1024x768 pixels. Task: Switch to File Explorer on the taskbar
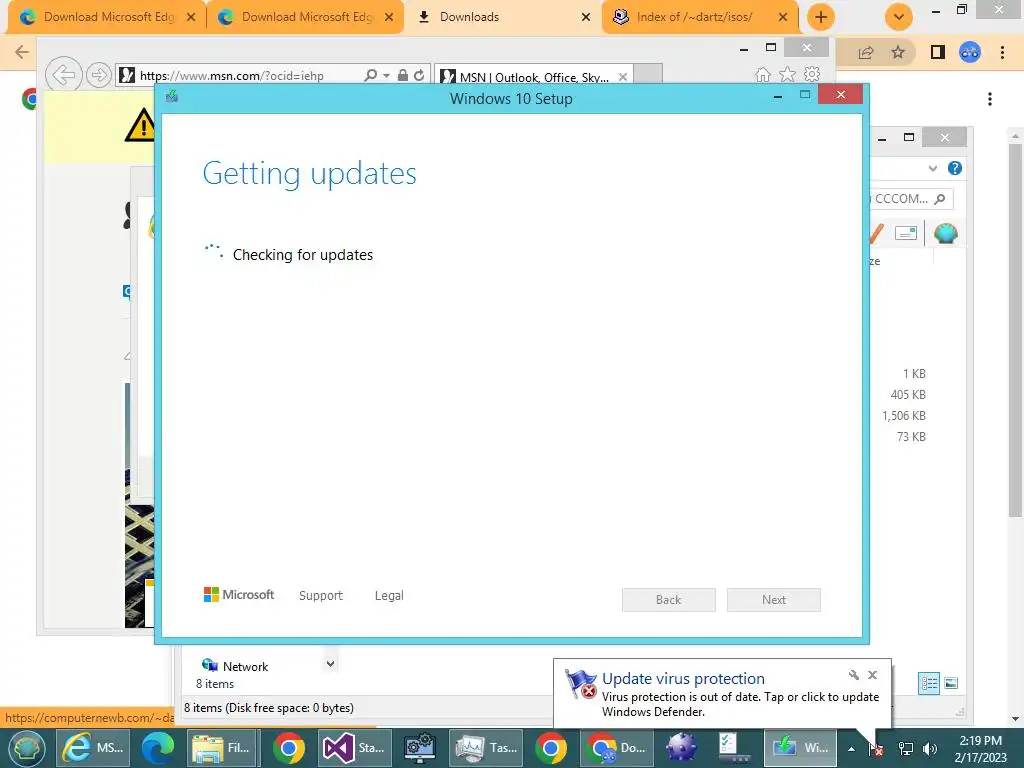[x=223, y=748]
